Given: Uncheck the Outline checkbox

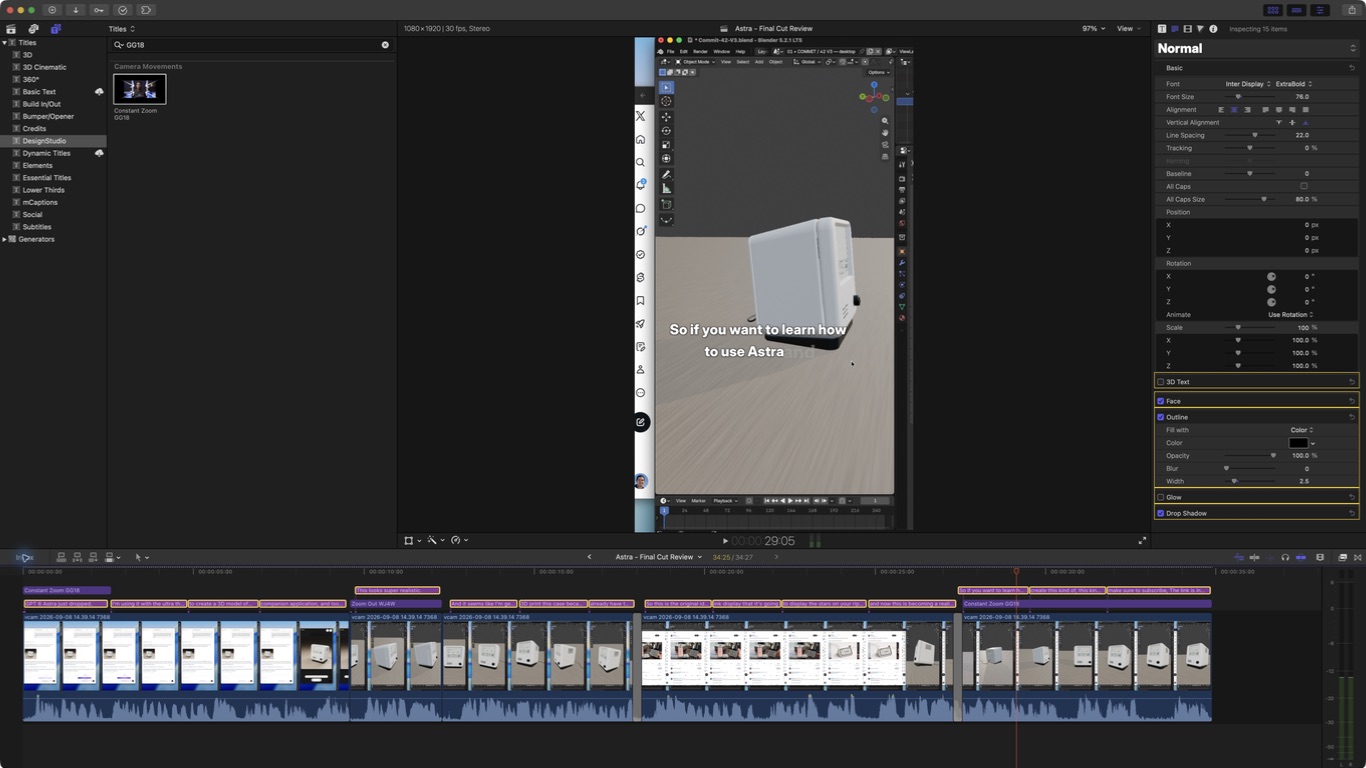Looking at the screenshot, I should pyautogui.click(x=1161, y=417).
